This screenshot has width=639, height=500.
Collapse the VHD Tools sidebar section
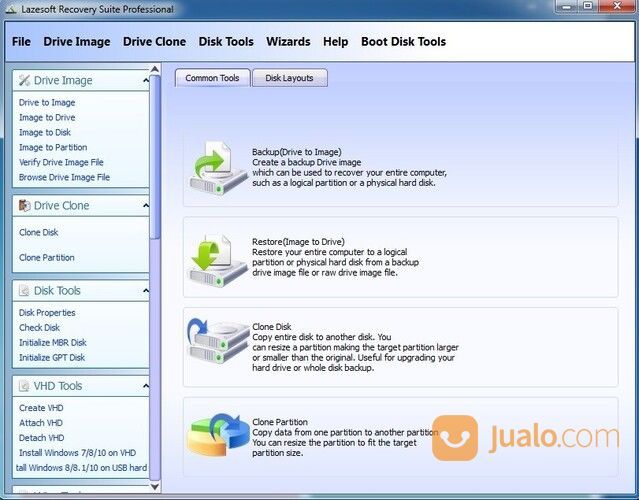tap(146, 386)
